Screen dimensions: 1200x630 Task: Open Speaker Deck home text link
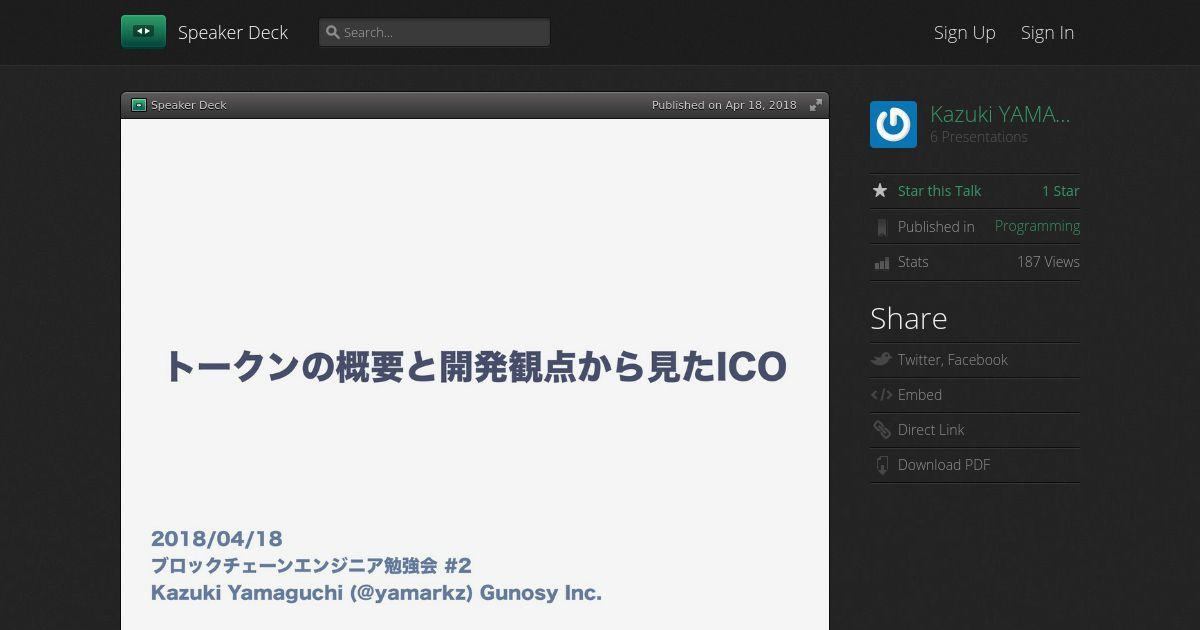click(x=233, y=32)
